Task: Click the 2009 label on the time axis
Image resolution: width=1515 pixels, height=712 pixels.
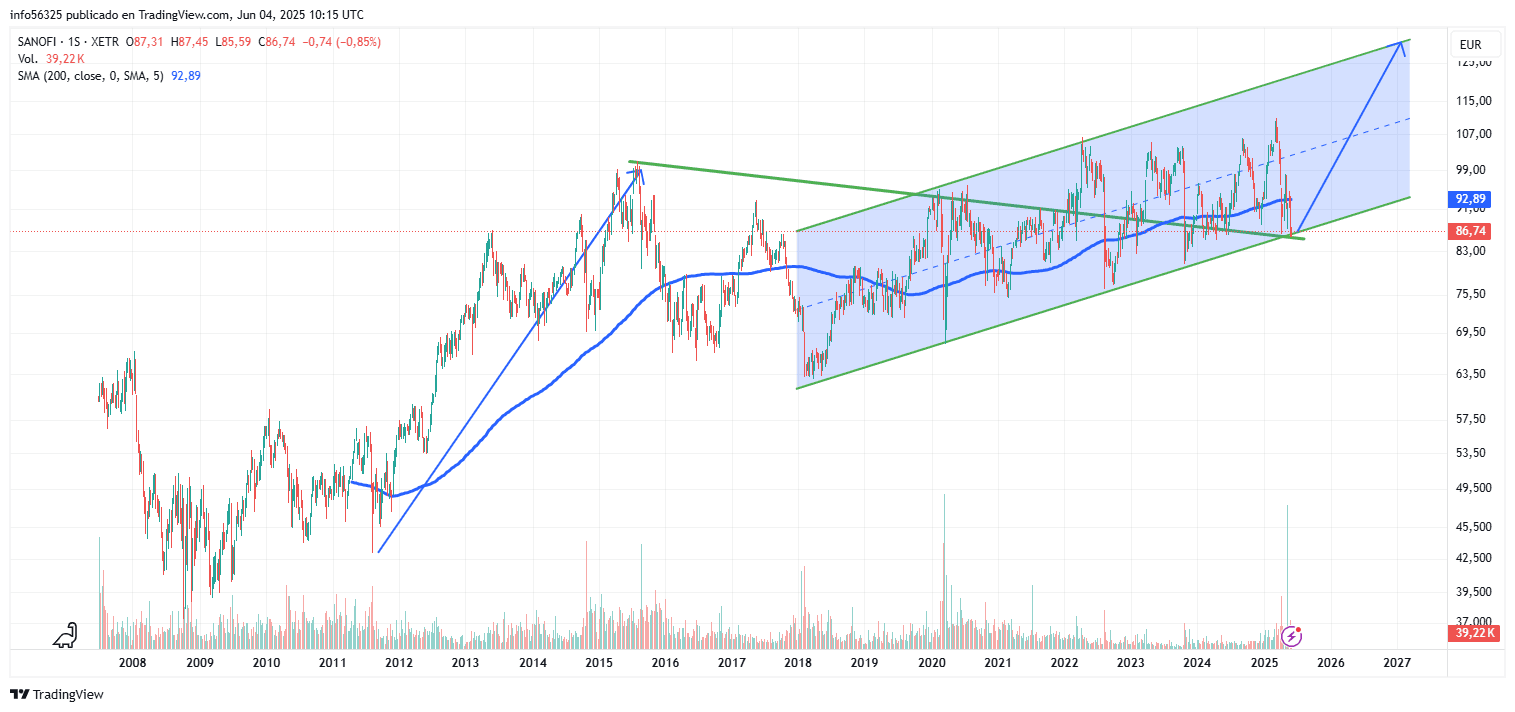Action: point(200,663)
